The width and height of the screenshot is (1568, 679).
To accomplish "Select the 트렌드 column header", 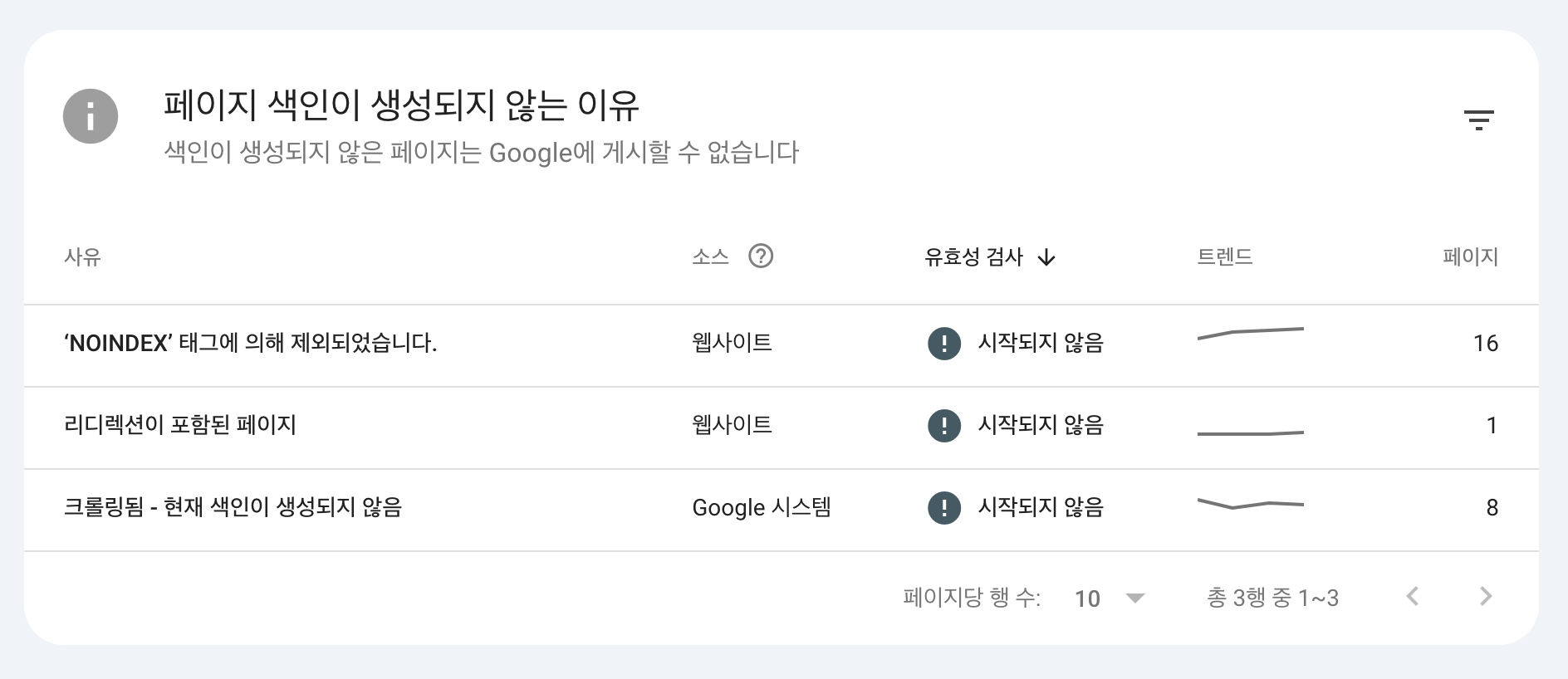I will click(x=1225, y=256).
